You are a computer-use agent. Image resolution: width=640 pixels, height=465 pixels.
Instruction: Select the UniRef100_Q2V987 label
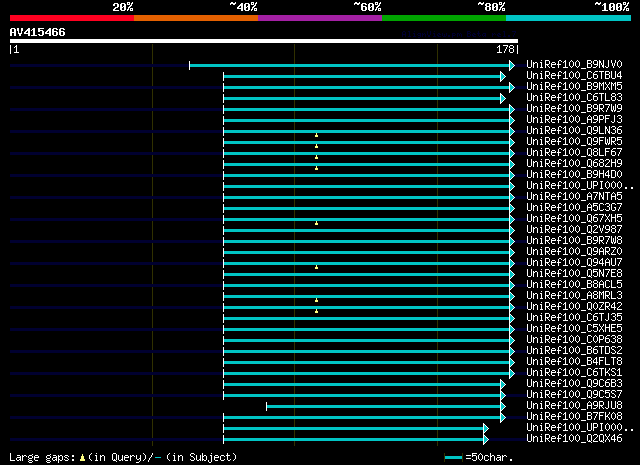pyautogui.click(x=574, y=230)
